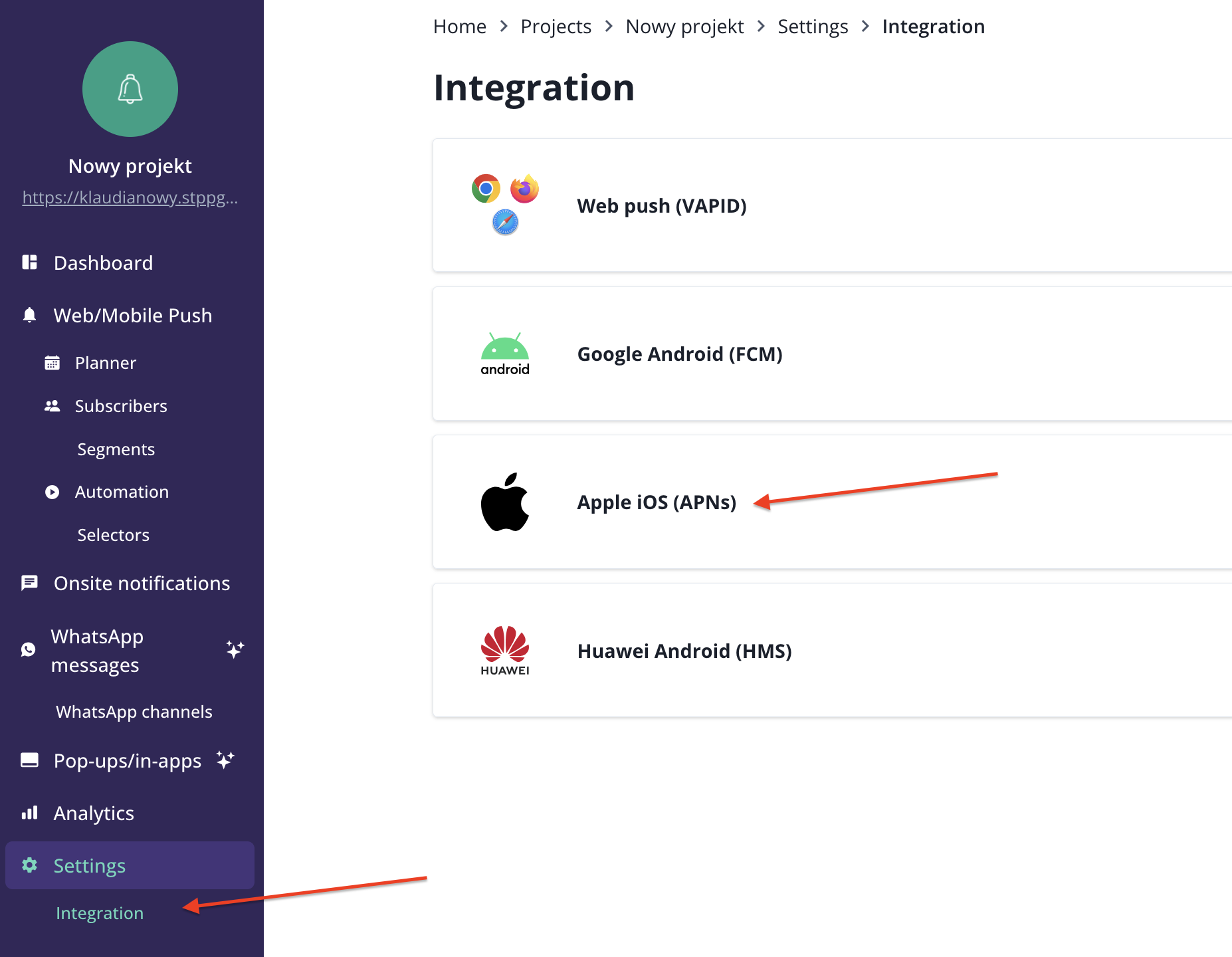Open Onsite notifications in sidebar
Image resolution: width=1232 pixels, height=957 pixels.
pyautogui.click(x=142, y=583)
